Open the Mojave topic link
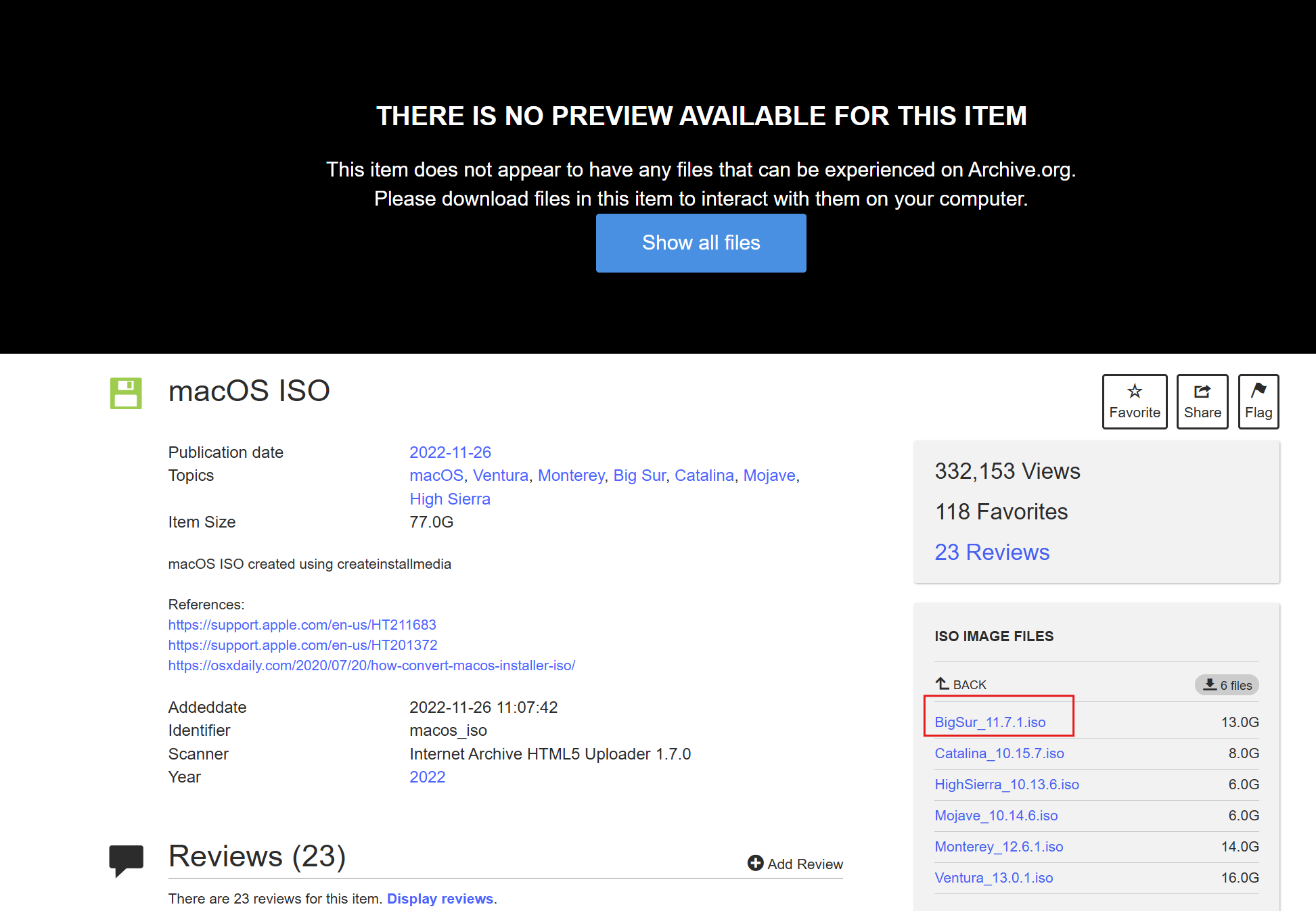1316x911 pixels. (x=769, y=475)
